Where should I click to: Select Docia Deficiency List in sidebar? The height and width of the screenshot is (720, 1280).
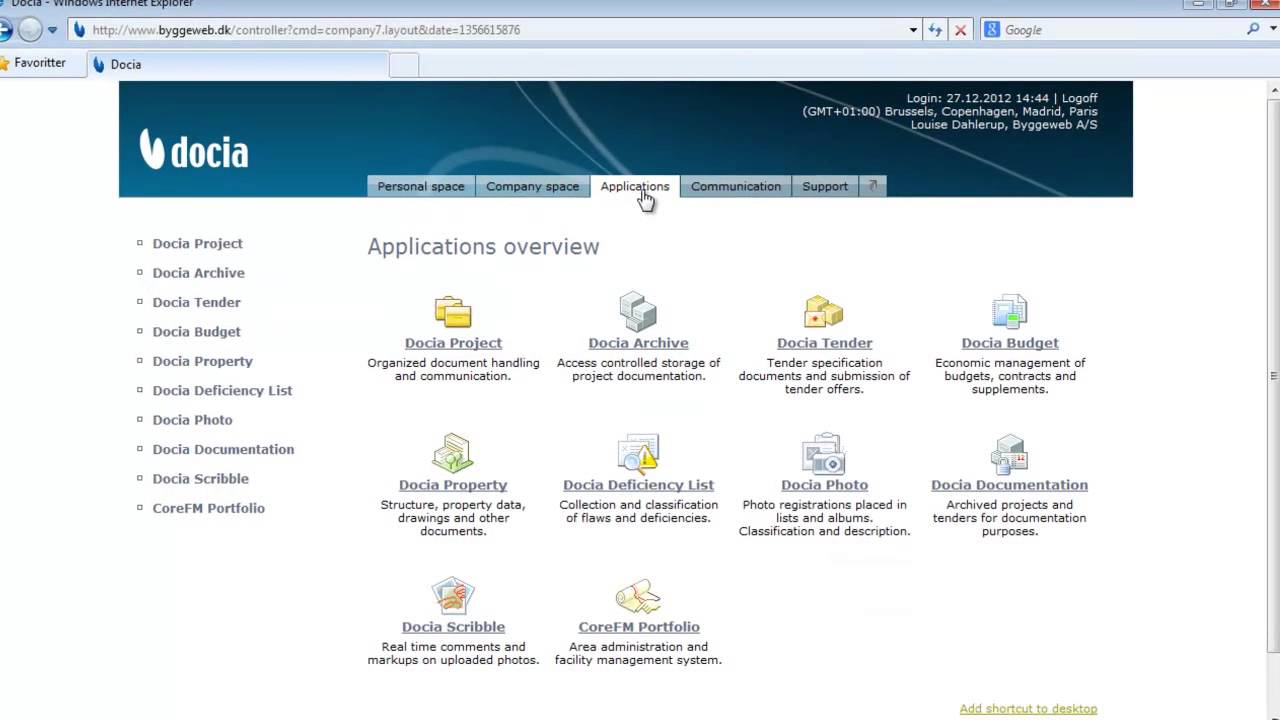[x=222, y=391]
